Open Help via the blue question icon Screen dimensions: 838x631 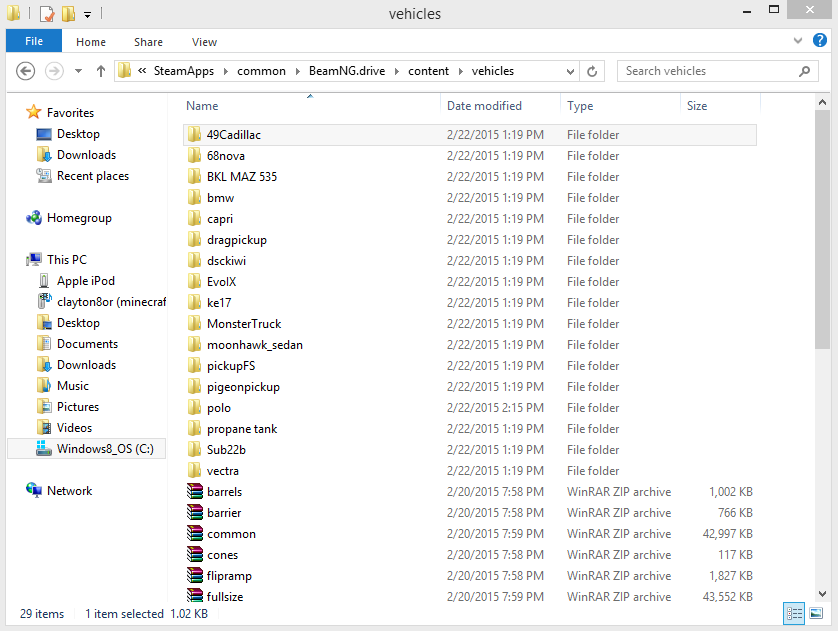coord(819,40)
